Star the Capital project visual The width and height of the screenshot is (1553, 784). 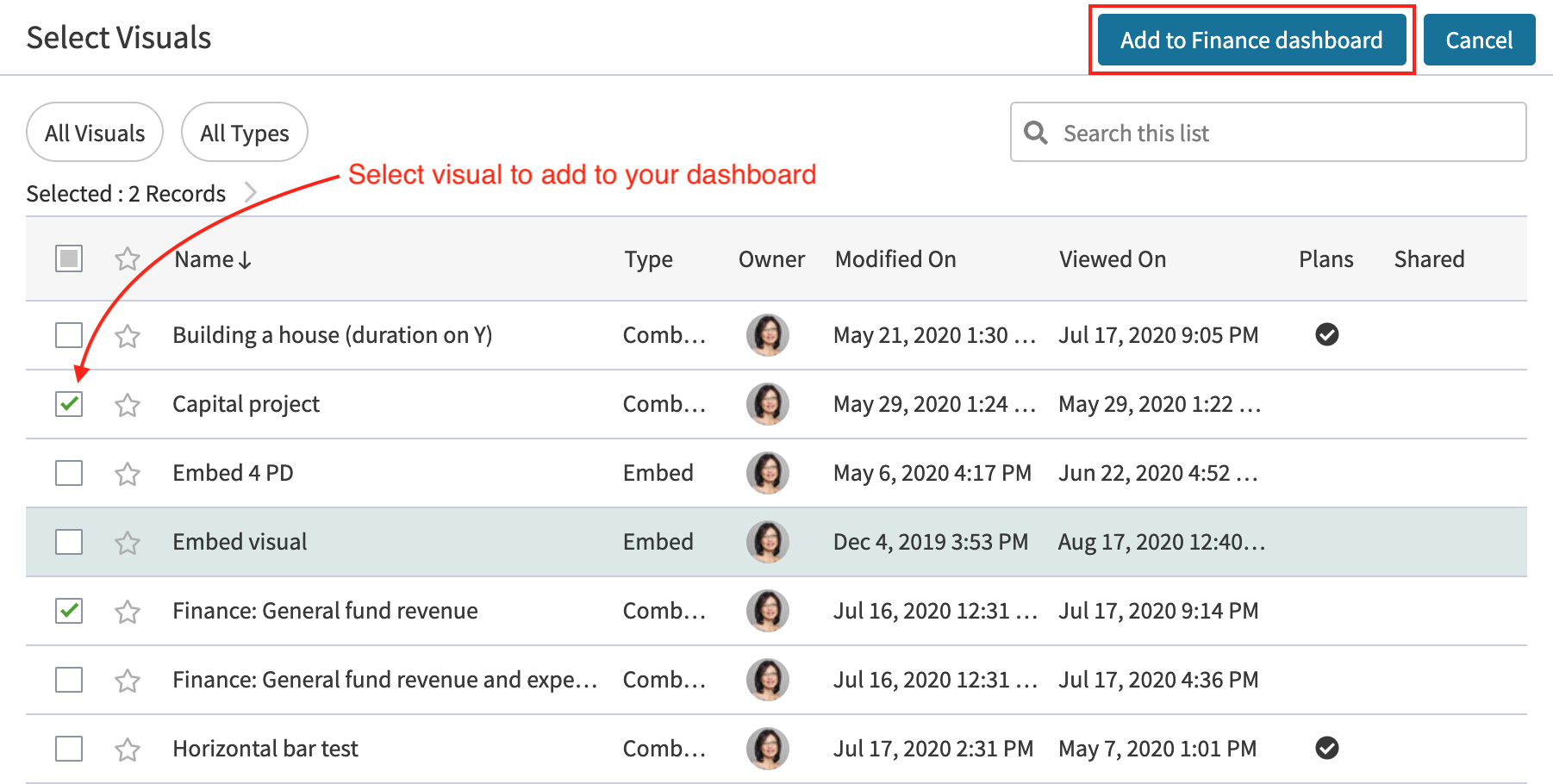coord(128,404)
